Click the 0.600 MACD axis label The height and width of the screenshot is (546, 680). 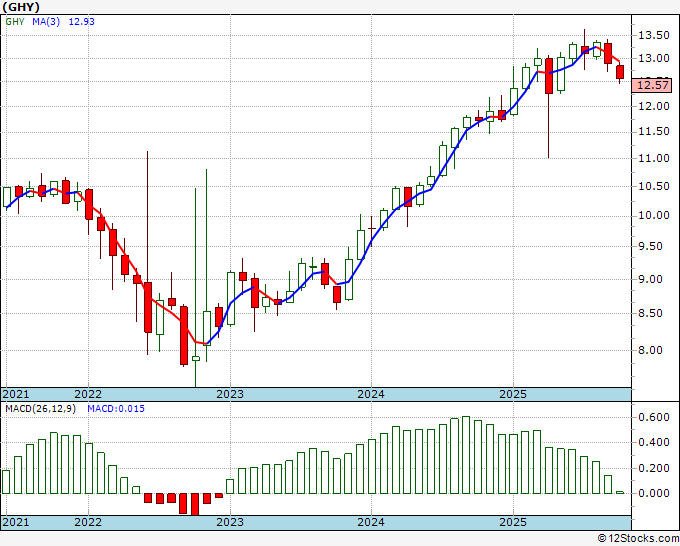[654, 417]
